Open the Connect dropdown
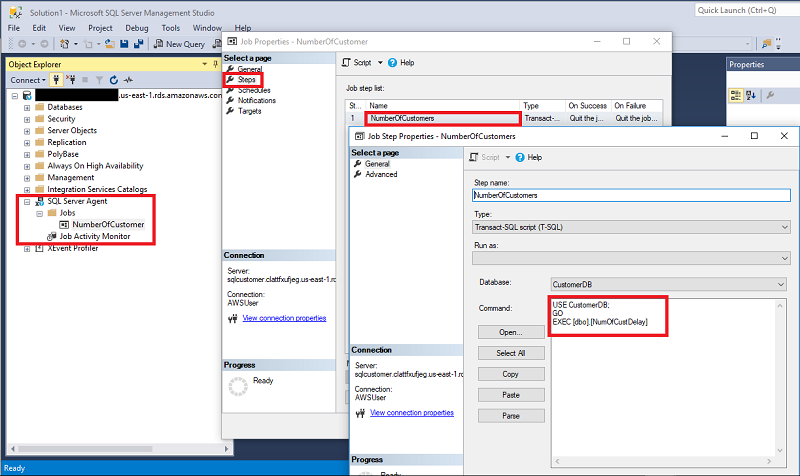 (x=28, y=80)
